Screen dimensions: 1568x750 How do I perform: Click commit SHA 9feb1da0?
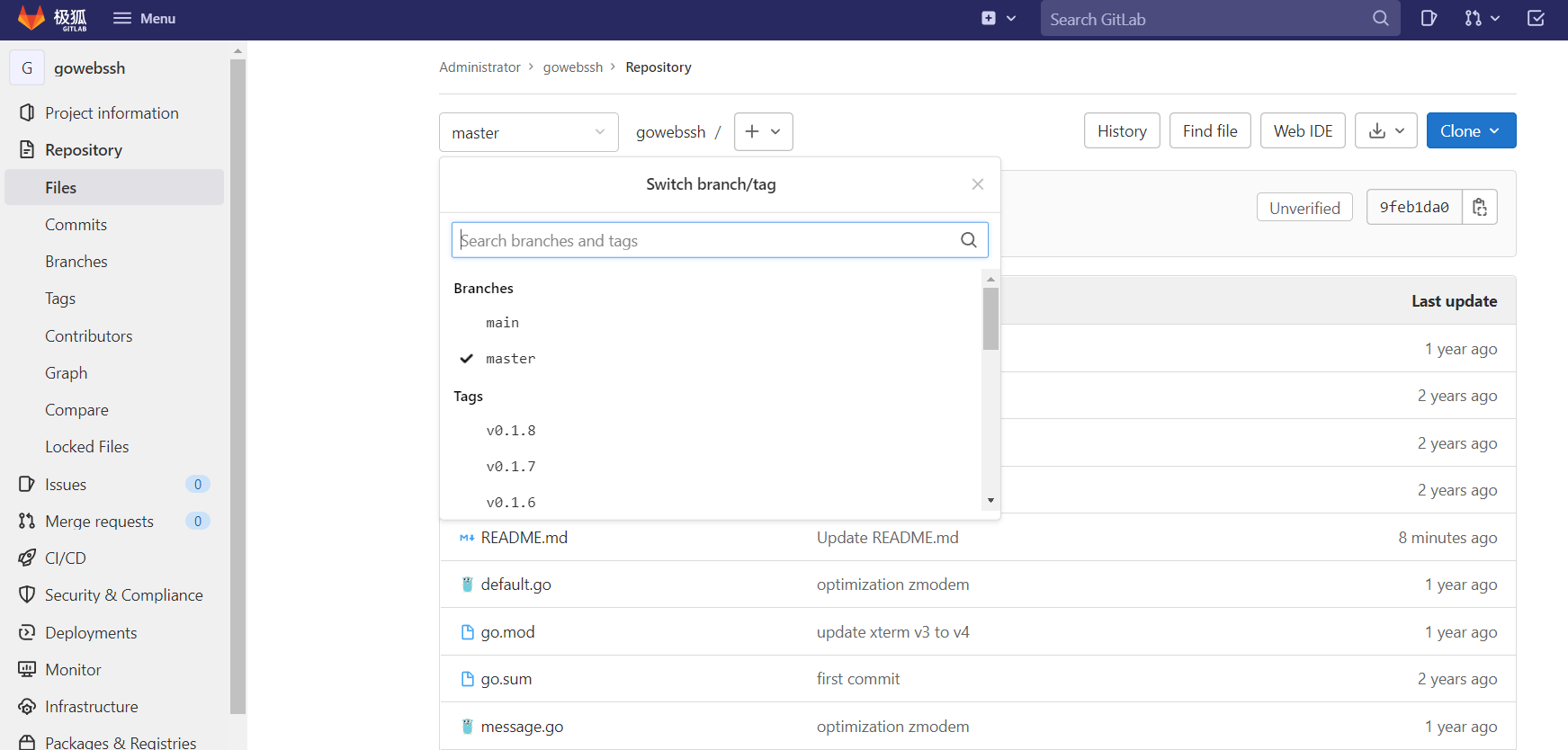(1414, 207)
